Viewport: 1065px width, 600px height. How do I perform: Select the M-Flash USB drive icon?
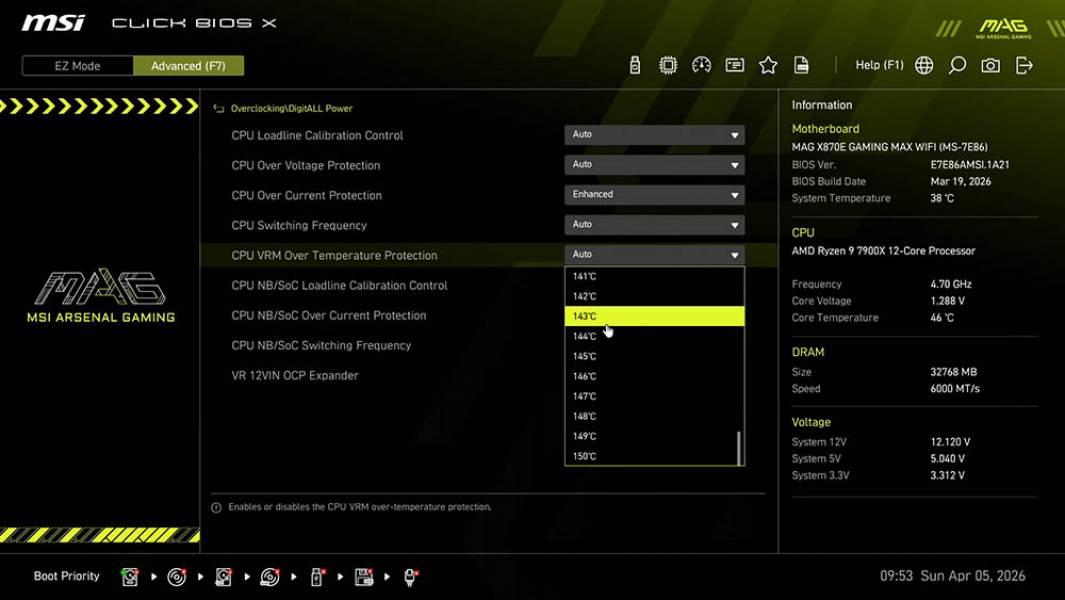636,64
